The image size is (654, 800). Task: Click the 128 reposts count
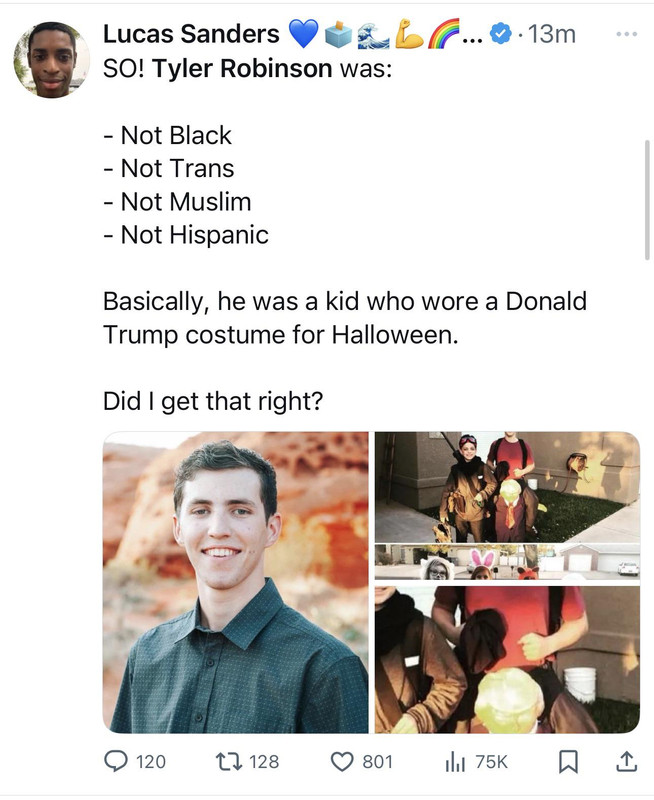pos(264,762)
